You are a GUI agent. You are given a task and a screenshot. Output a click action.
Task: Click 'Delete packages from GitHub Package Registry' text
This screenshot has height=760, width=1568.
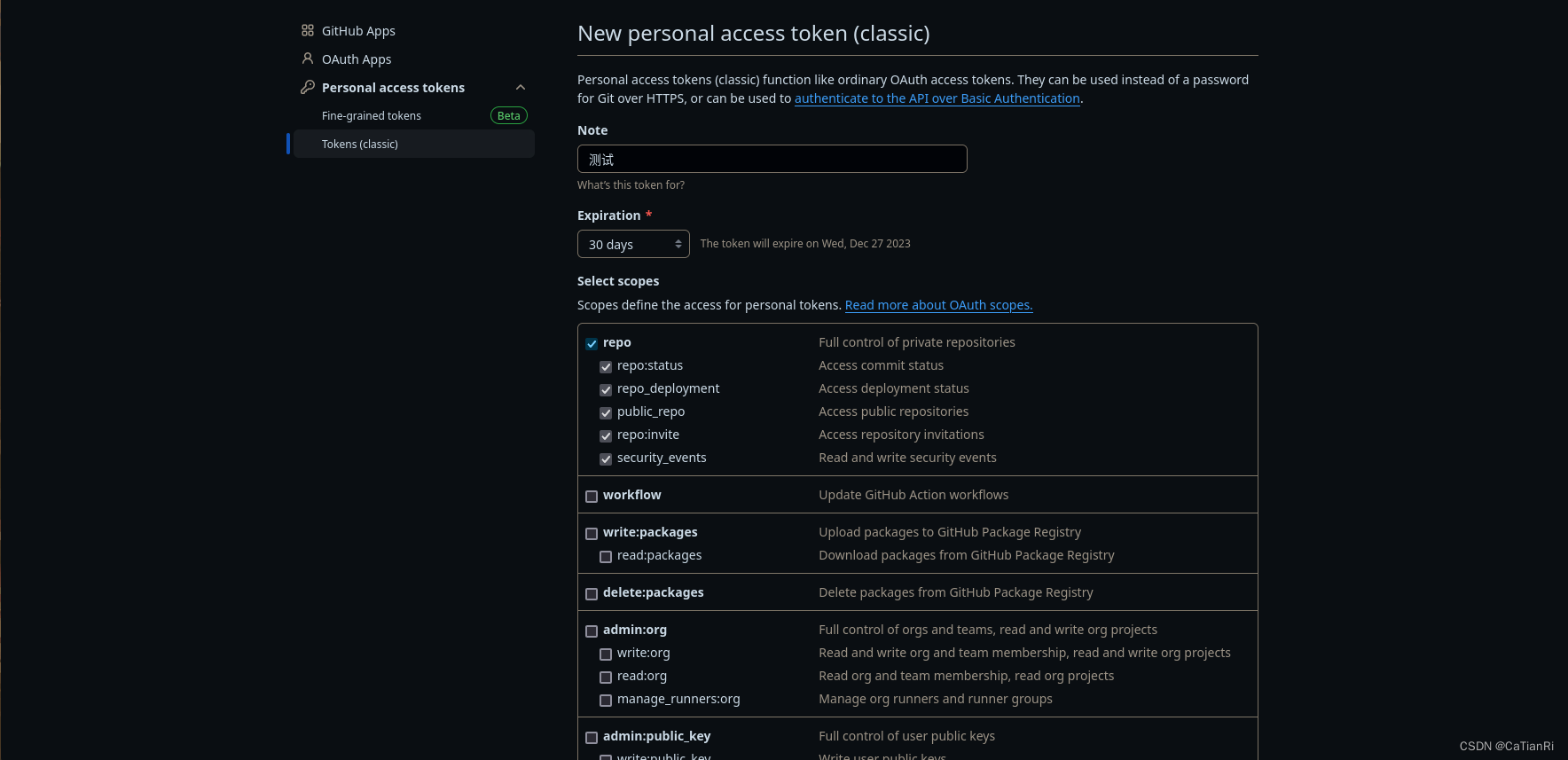click(956, 592)
